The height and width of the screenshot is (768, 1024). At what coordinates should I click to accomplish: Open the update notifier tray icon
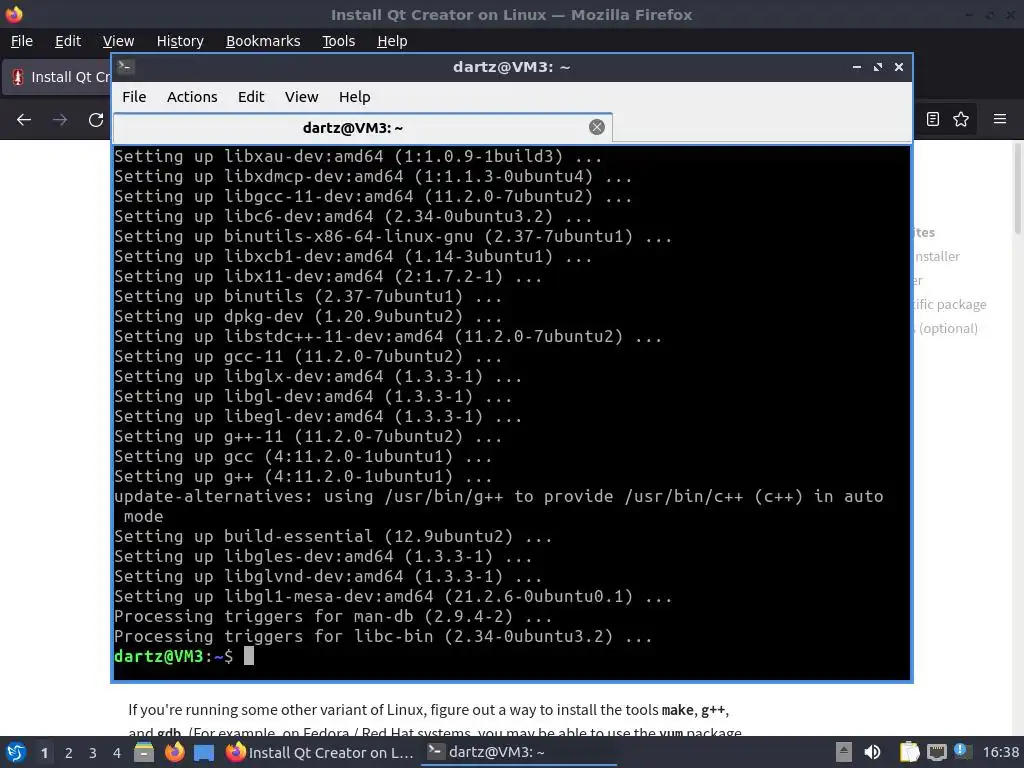962,751
